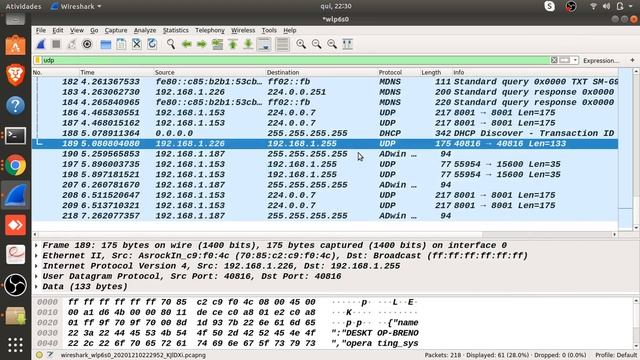Zoom out the packet text
Image resolution: width=640 pixels, height=360 pixels.
tap(316, 44)
